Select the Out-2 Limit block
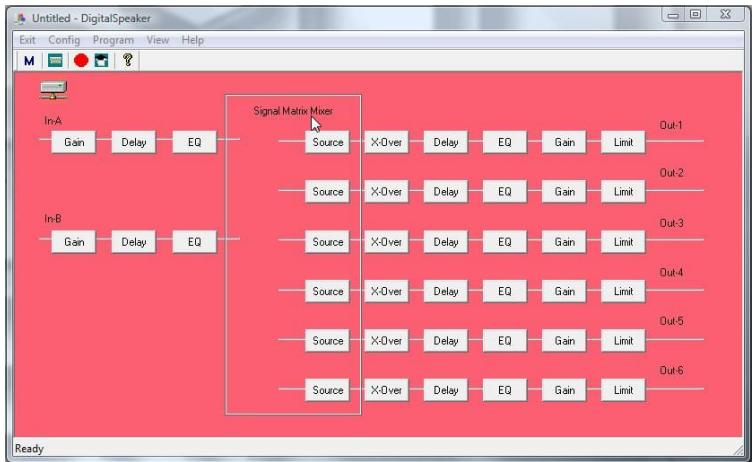The height and width of the screenshot is (462, 753). coord(623,192)
